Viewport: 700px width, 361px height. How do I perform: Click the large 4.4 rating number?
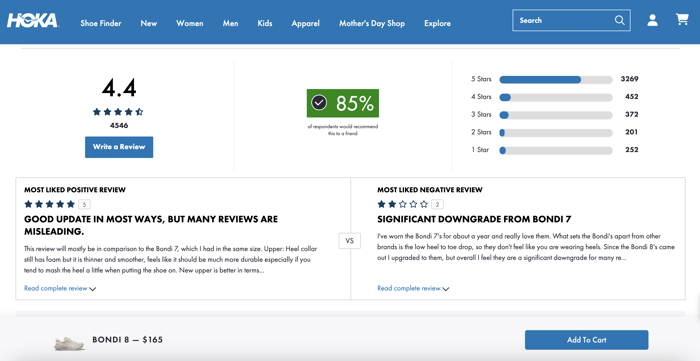click(119, 87)
